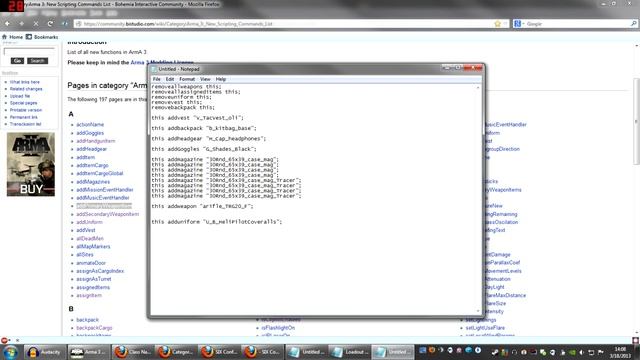Image resolution: width=640 pixels, height=360 pixels.
Task: Open the isFlashlightOn command link
Action: (x=278, y=328)
